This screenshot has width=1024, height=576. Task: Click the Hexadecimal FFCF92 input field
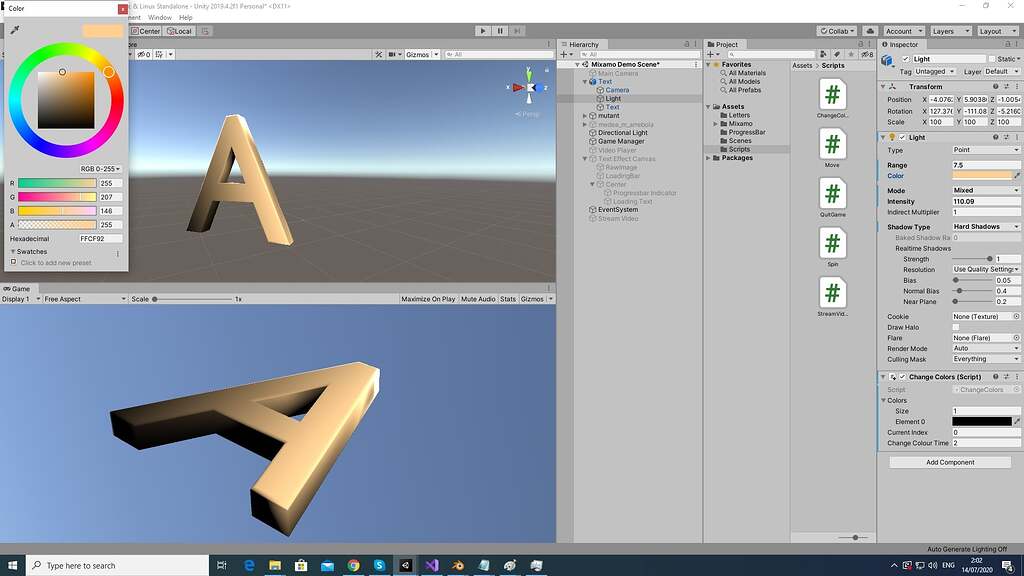(100, 239)
